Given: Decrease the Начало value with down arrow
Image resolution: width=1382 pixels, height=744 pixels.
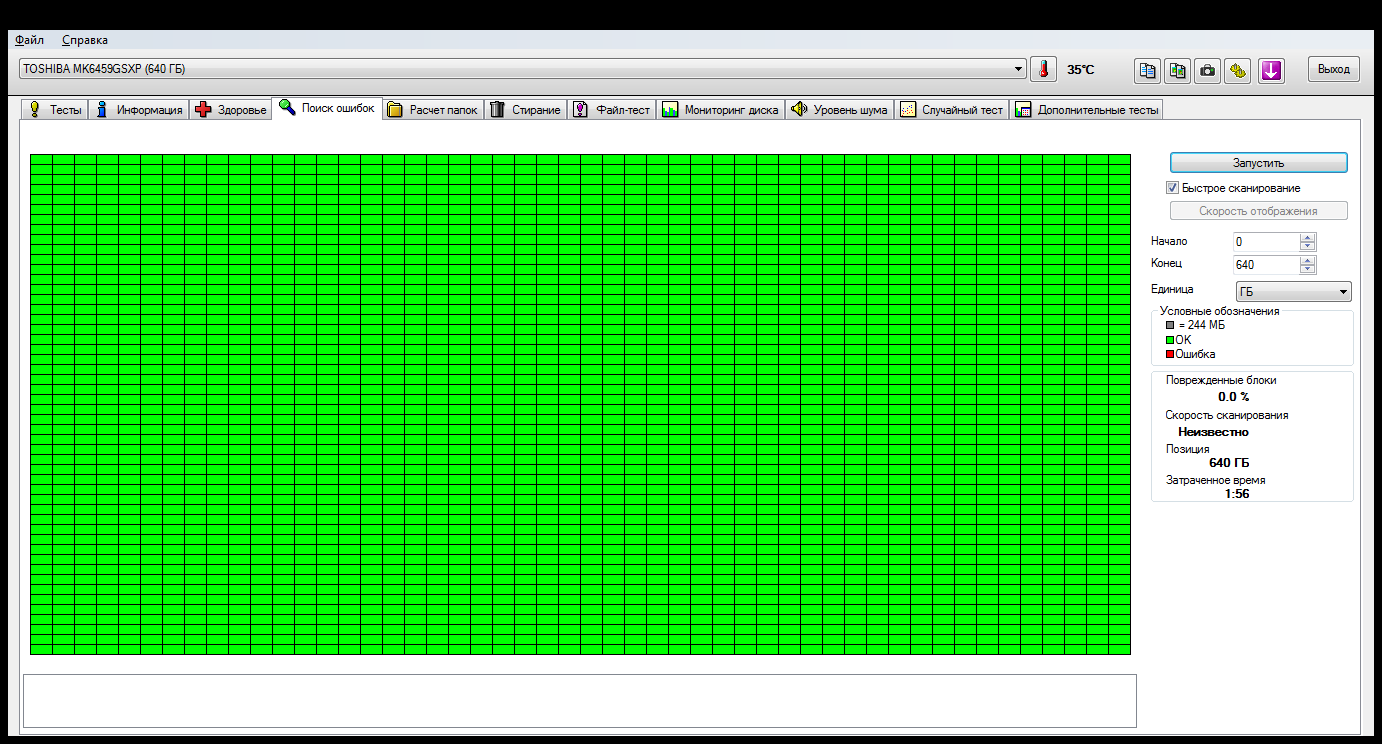Looking at the screenshot, I should [1308, 246].
